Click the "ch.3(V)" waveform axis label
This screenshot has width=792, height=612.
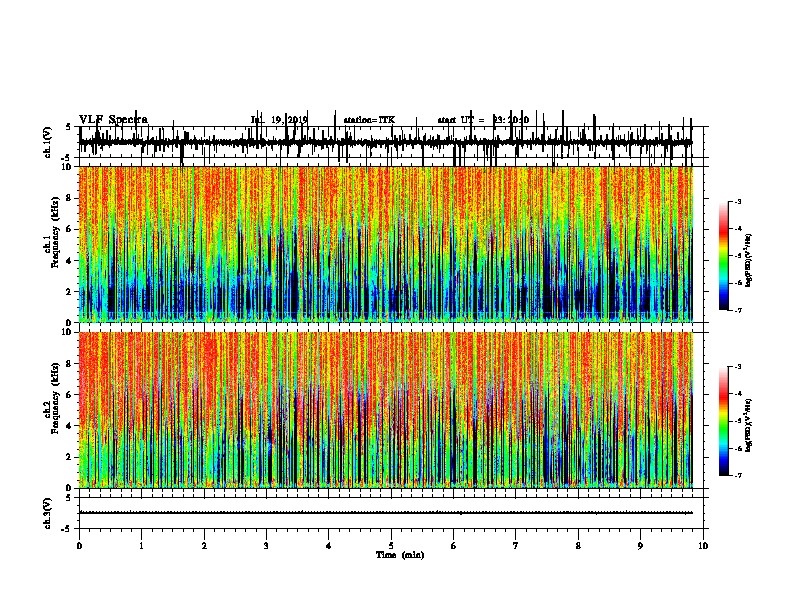(48, 513)
